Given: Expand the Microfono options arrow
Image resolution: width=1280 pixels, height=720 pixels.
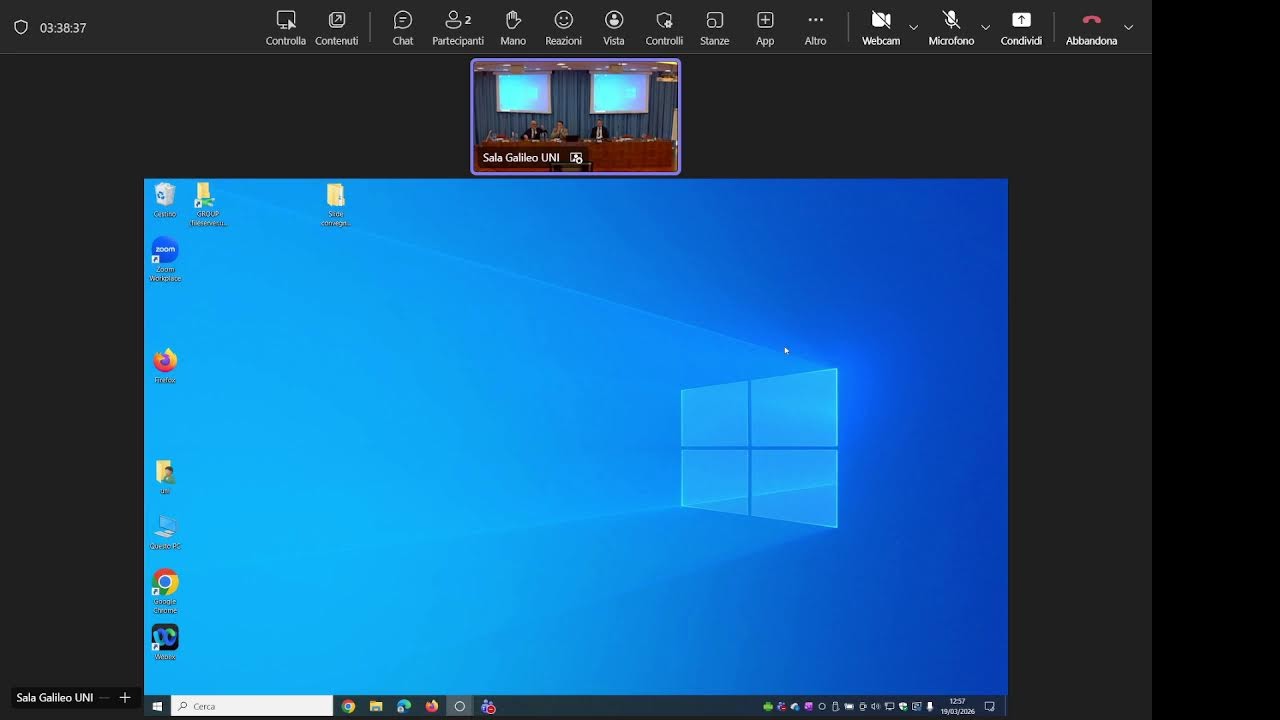Looking at the screenshot, I should pyautogui.click(x=985, y=28).
